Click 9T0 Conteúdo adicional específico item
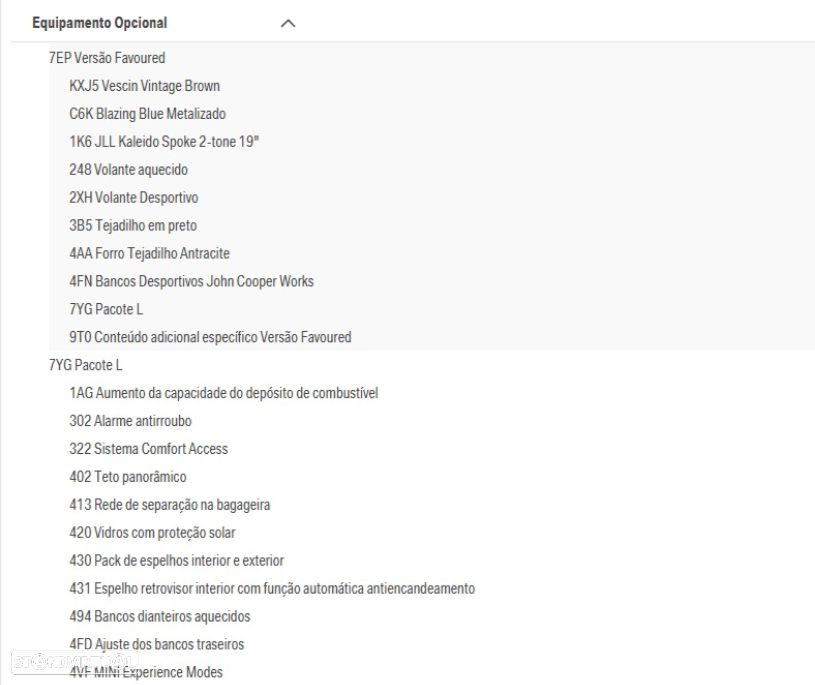The width and height of the screenshot is (815, 685). tap(211, 338)
